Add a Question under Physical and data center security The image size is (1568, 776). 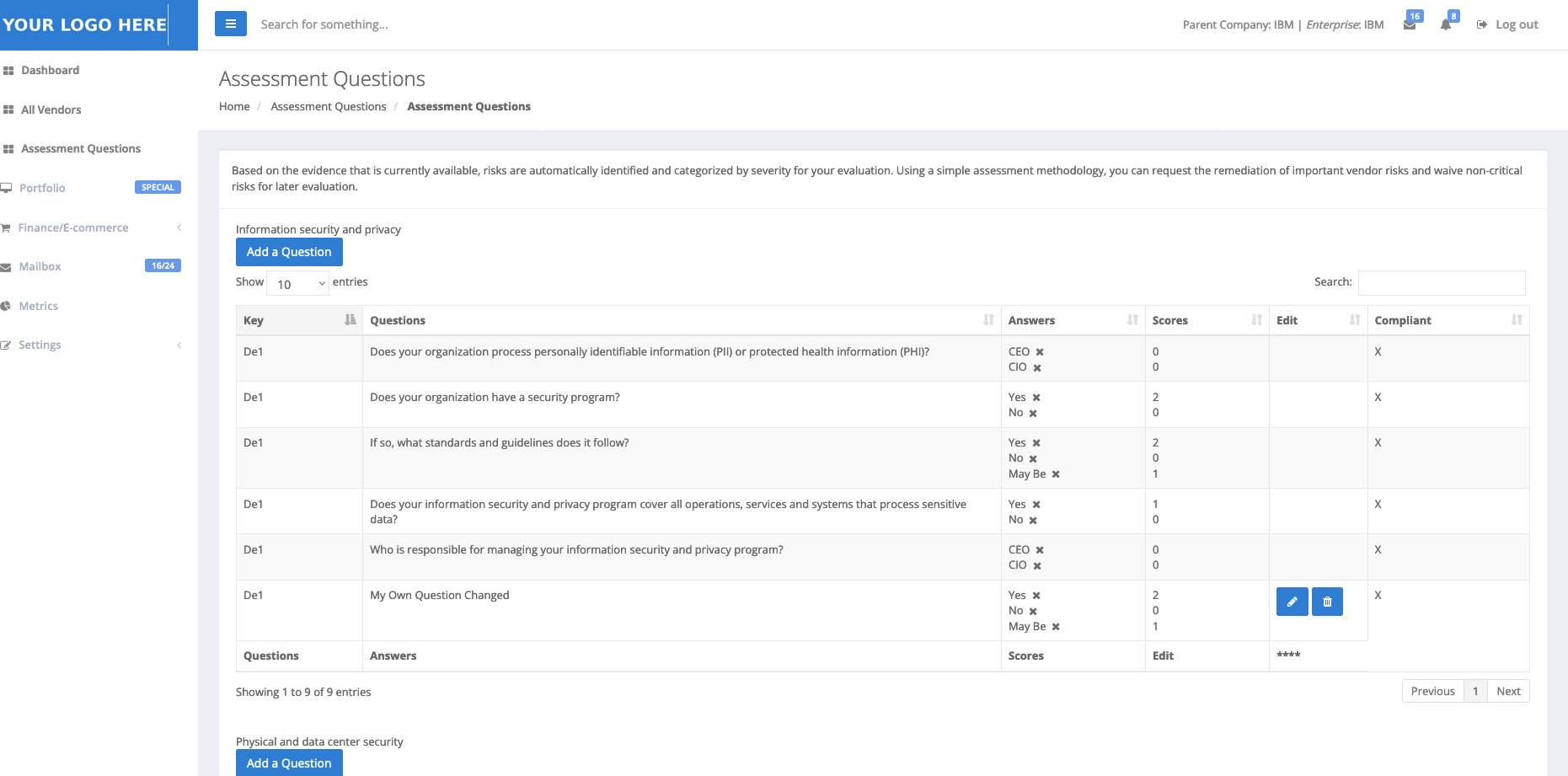(289, 763)
